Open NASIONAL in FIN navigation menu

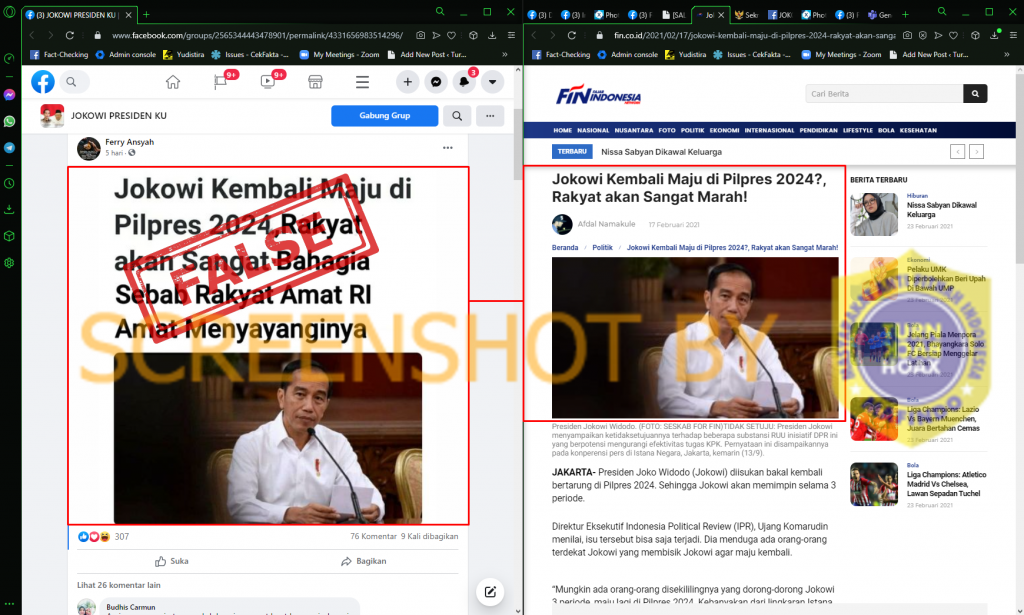click(593, 131)
